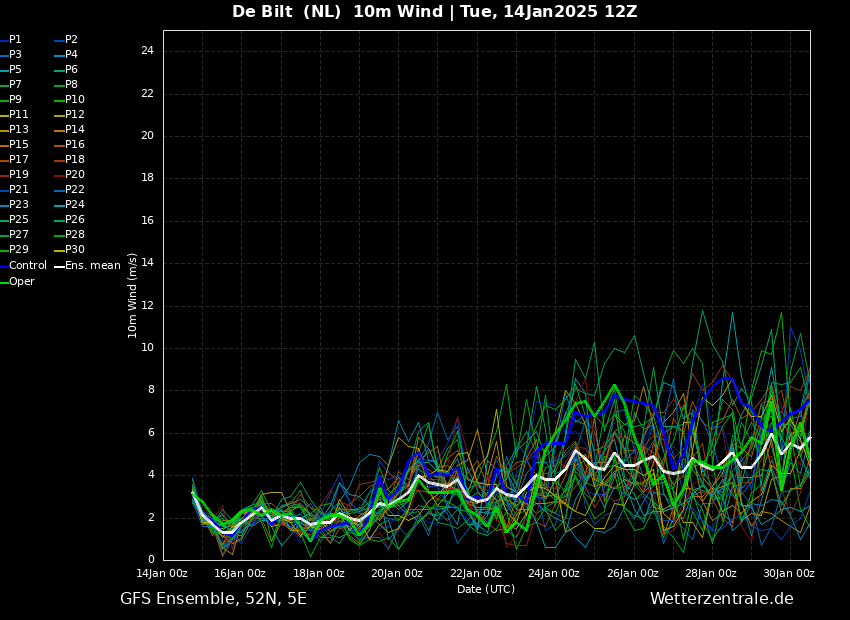Click the 24Jan 00z axis label
850x620 pixels.
[553, 574]
